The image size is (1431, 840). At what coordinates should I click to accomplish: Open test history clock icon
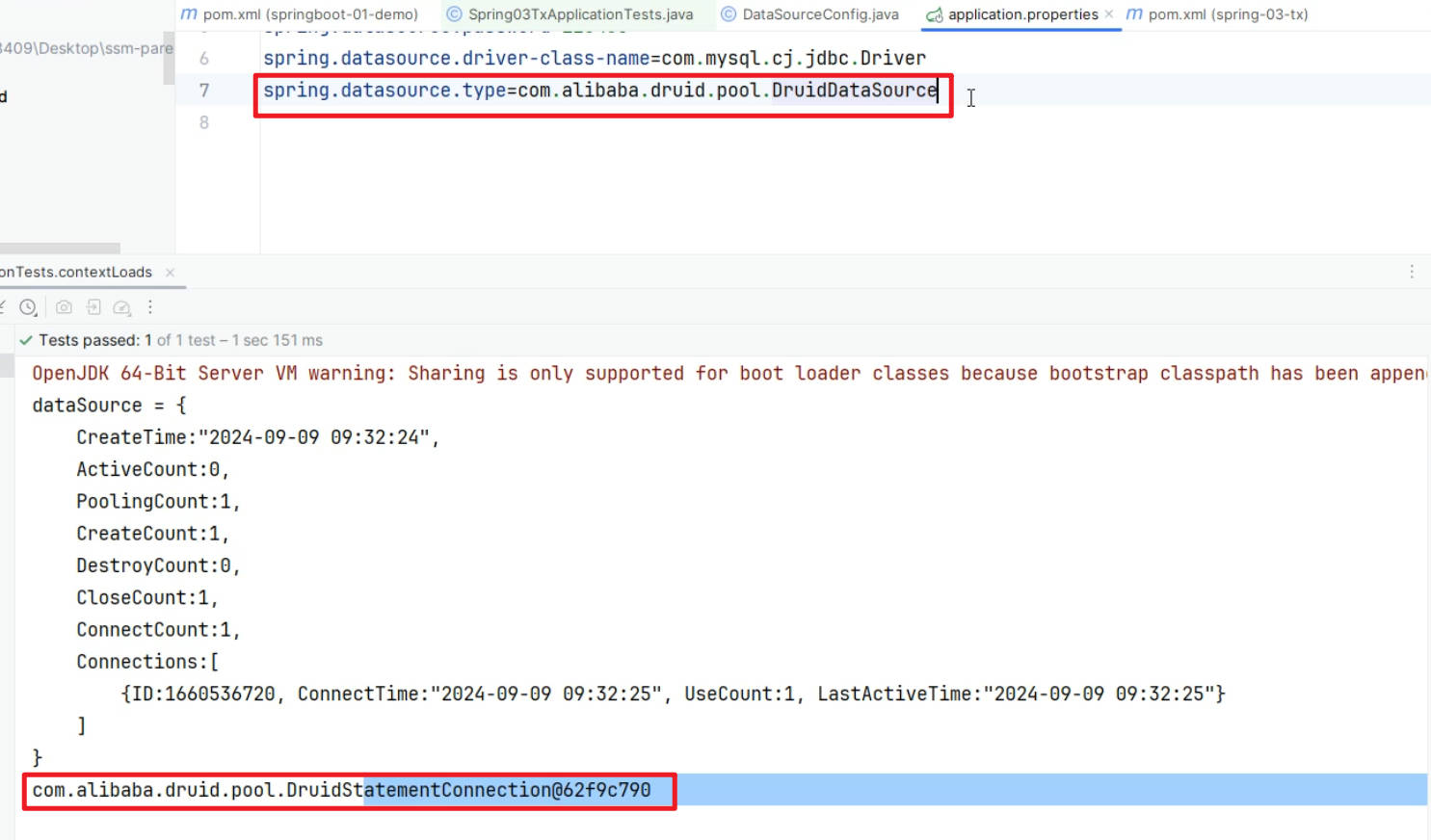tap(28, 307)
